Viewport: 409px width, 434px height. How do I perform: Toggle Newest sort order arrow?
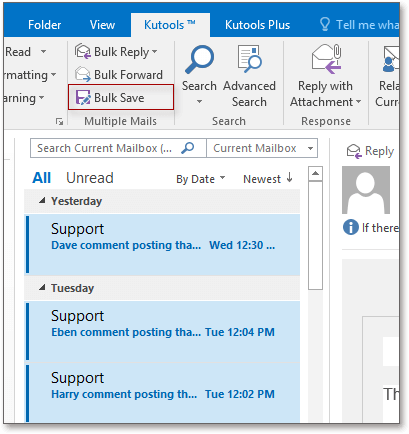[x=289, y=178]
